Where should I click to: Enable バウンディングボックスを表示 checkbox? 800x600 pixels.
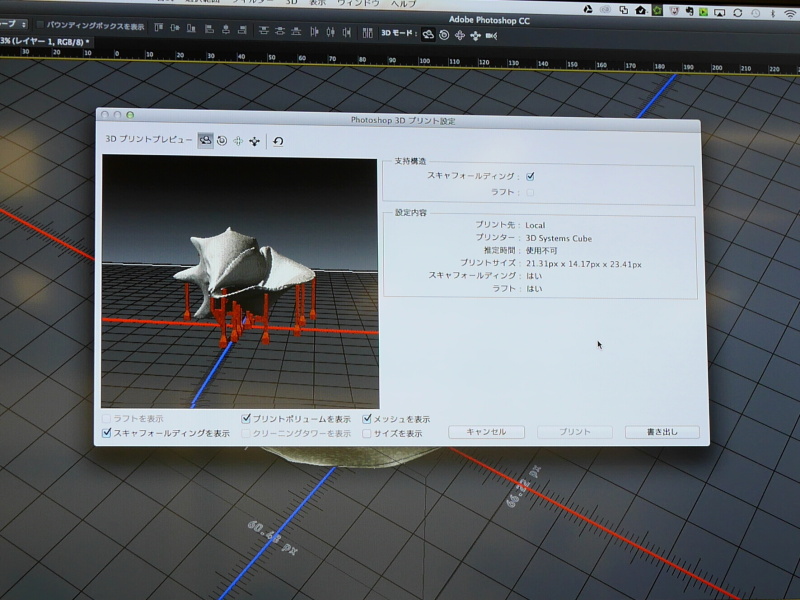click(40, 24)
